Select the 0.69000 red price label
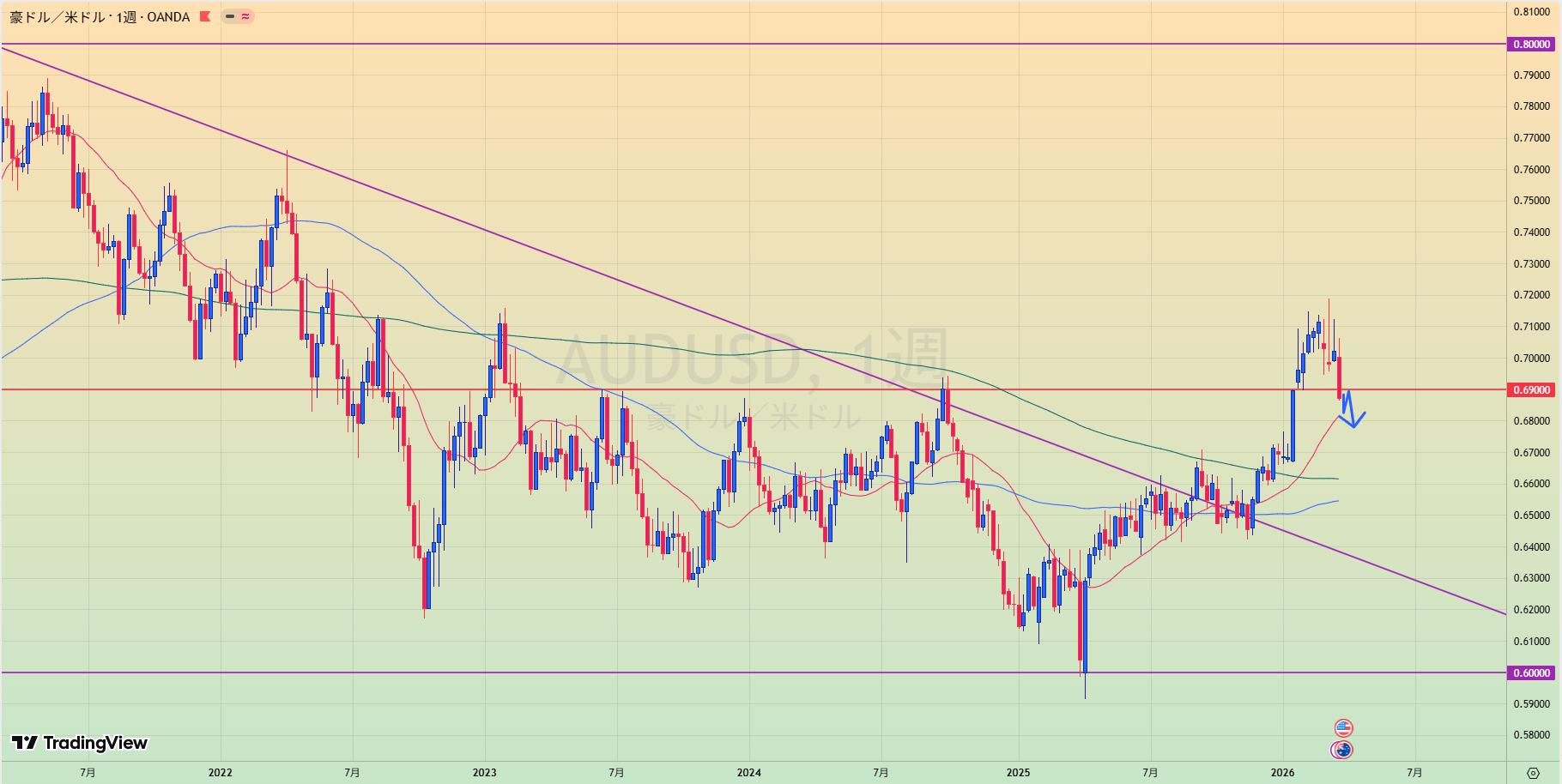This screenshot has width=1562, height=784. pos(1531,389)
